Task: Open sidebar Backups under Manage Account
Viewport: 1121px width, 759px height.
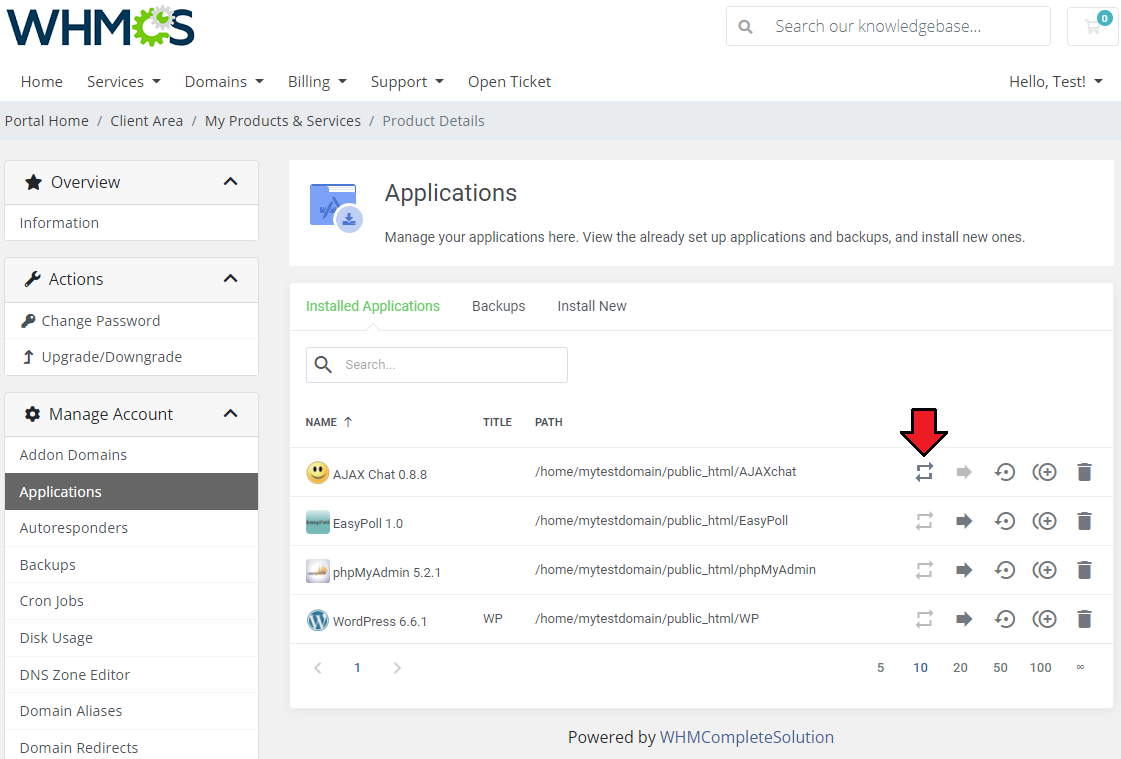Action: pos(132,565)
